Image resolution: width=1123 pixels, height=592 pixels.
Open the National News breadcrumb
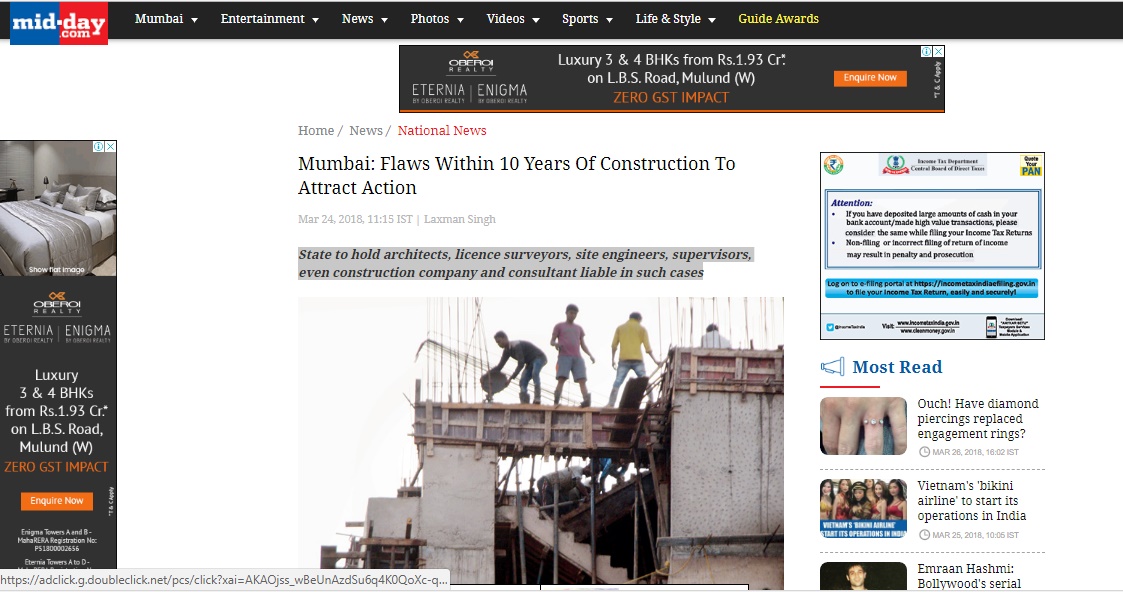(x=442, y=130)
